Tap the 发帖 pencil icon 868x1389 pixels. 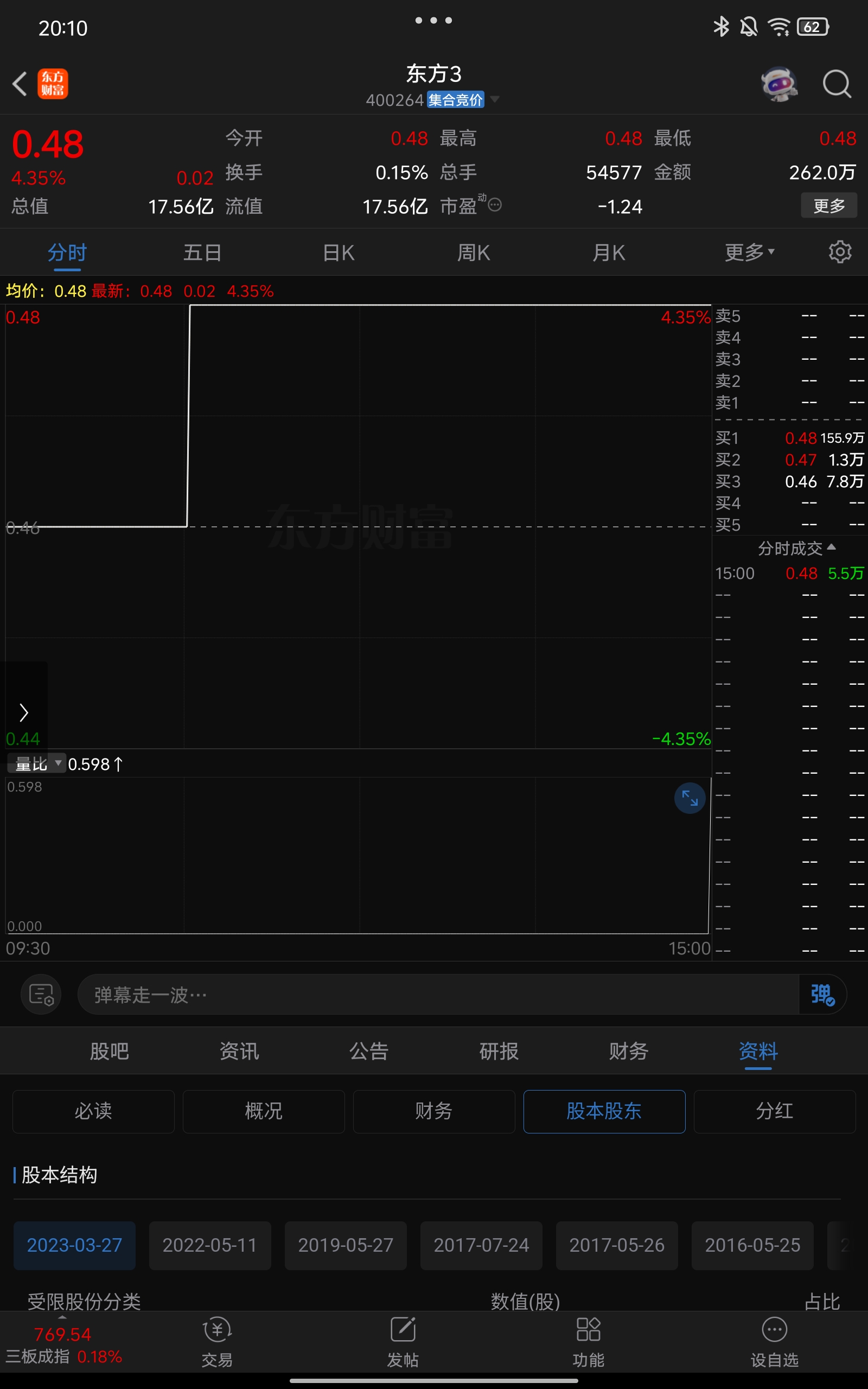pyautogui.click(x=403, y=1330)
